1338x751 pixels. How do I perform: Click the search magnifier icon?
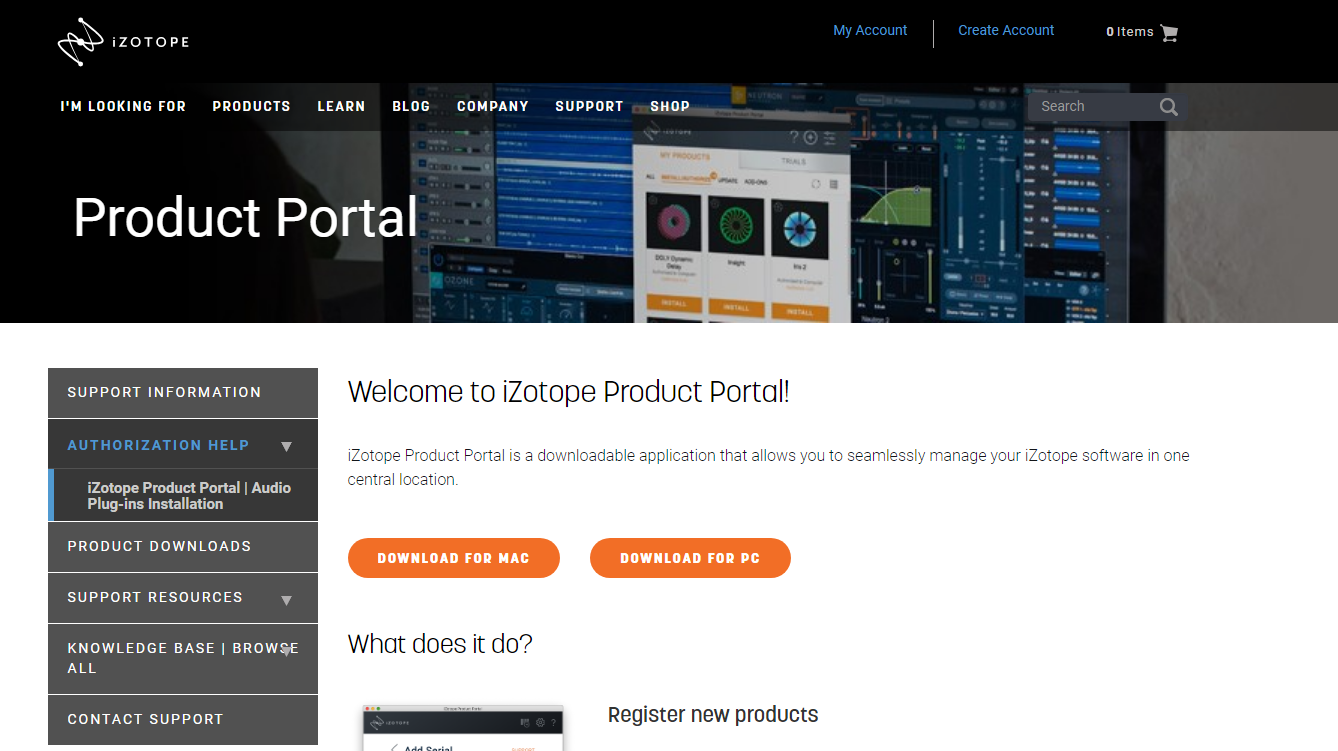click(1168, 107)
